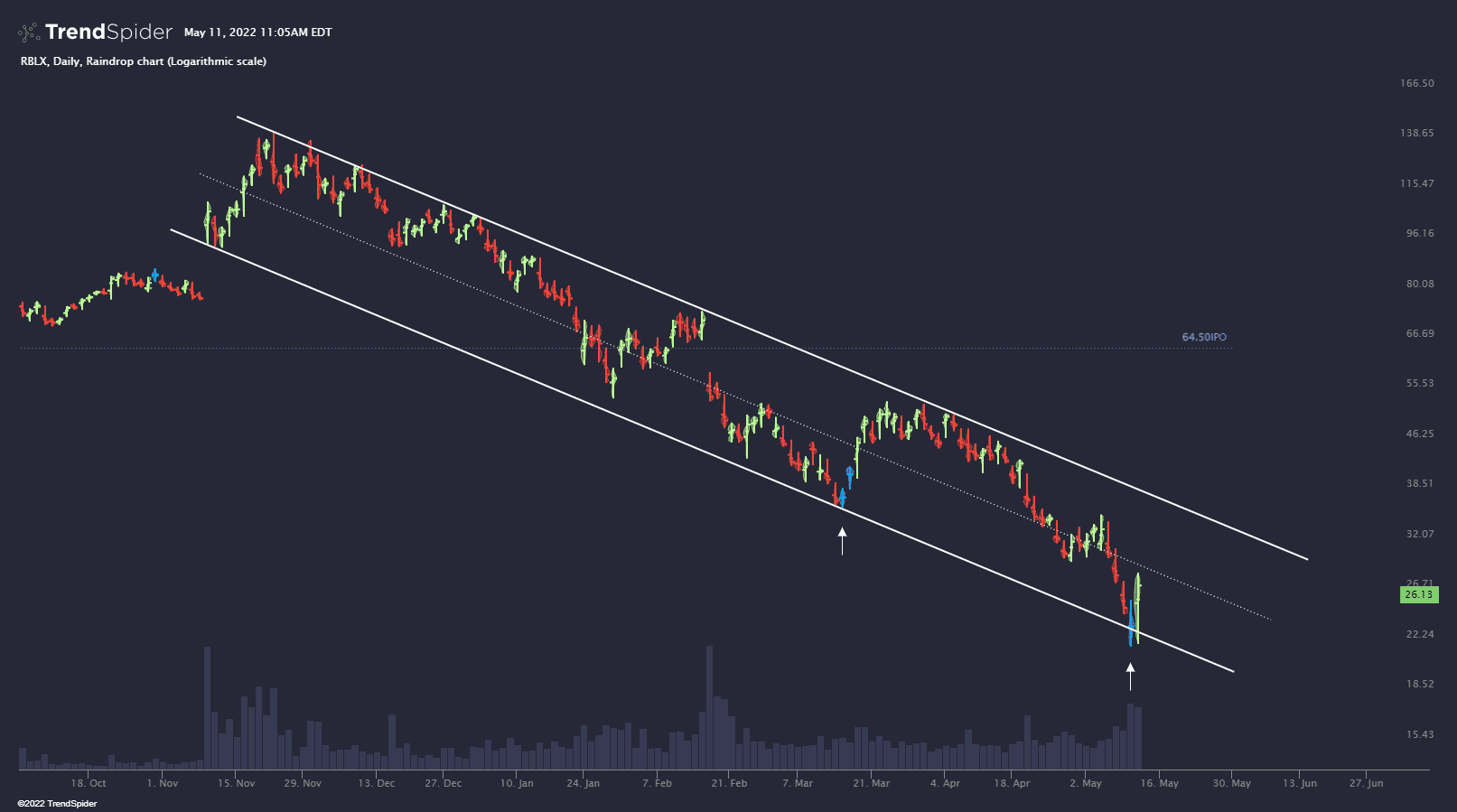
Task: Click the 2. May date axis label
Action: [1086, 783]
